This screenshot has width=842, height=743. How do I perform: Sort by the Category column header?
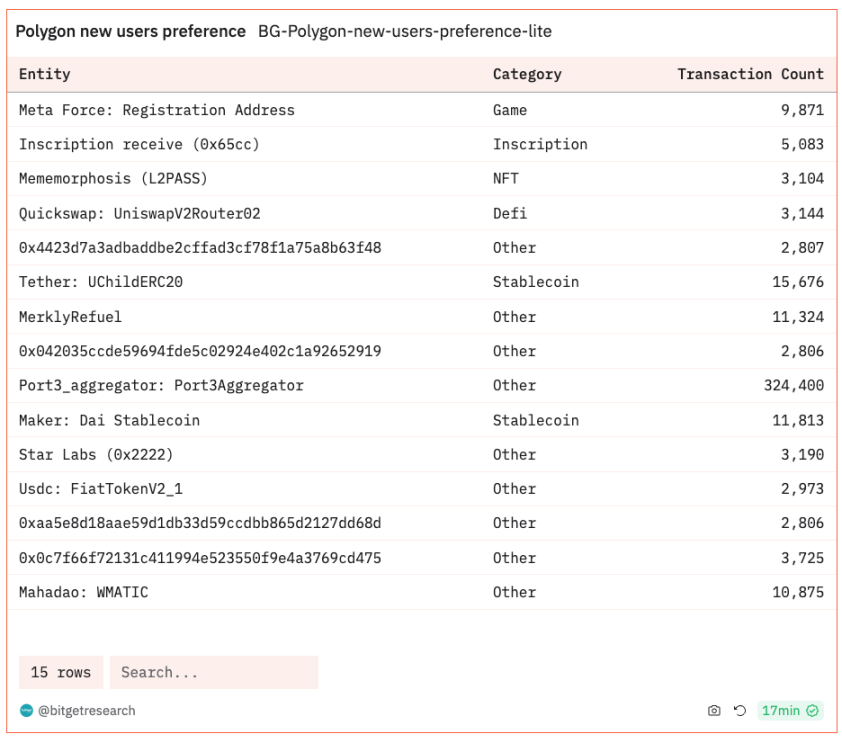click(527, 74)
